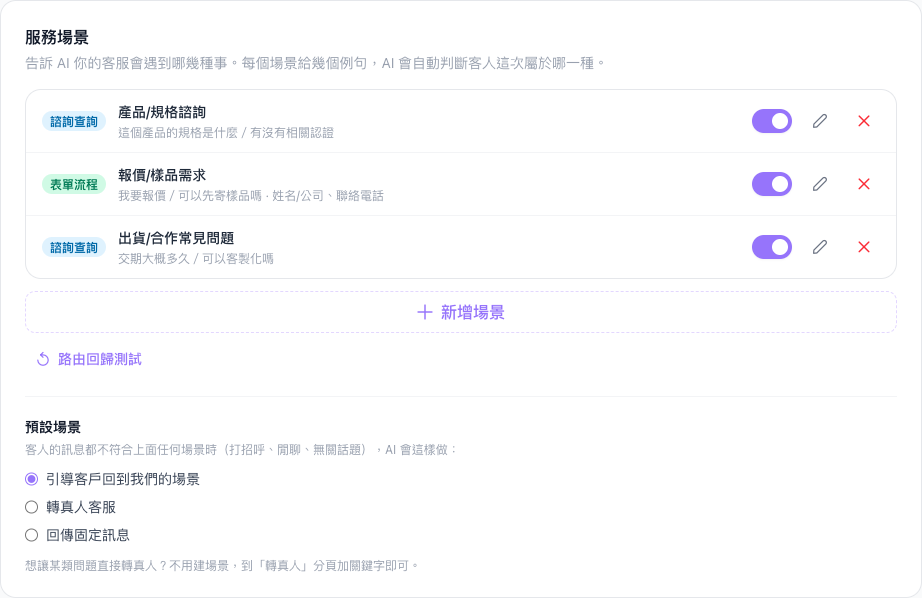Click the 諮詢查詢 tag on 出貨/合作常見問題 row
The image size is (922, 598).
tap(74, 248)
